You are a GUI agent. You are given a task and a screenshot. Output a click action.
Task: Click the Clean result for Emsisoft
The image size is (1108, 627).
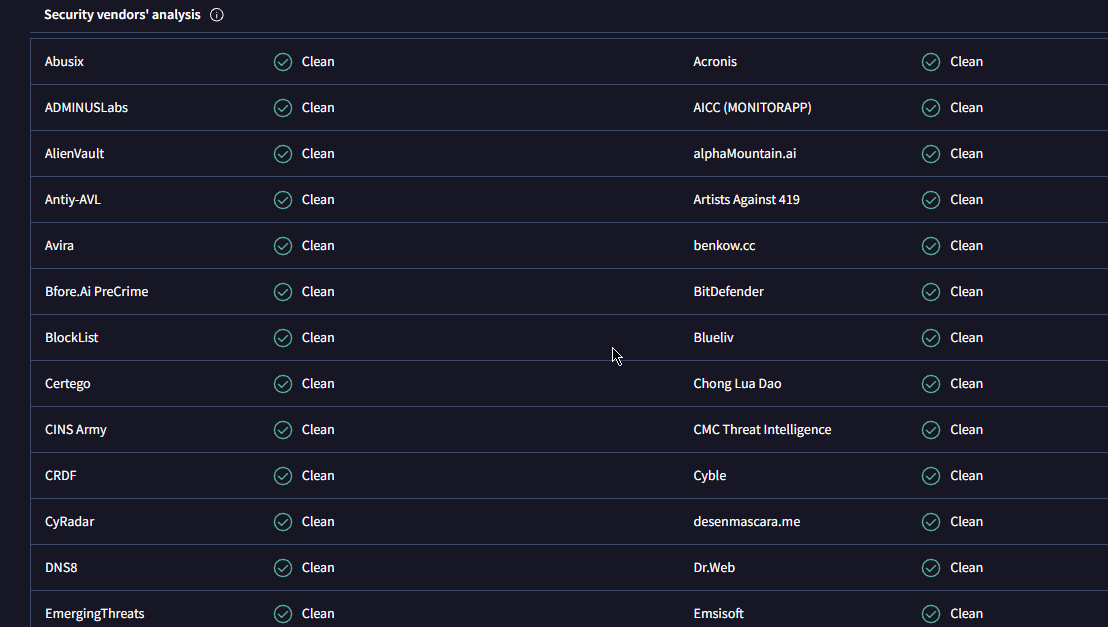966,614
